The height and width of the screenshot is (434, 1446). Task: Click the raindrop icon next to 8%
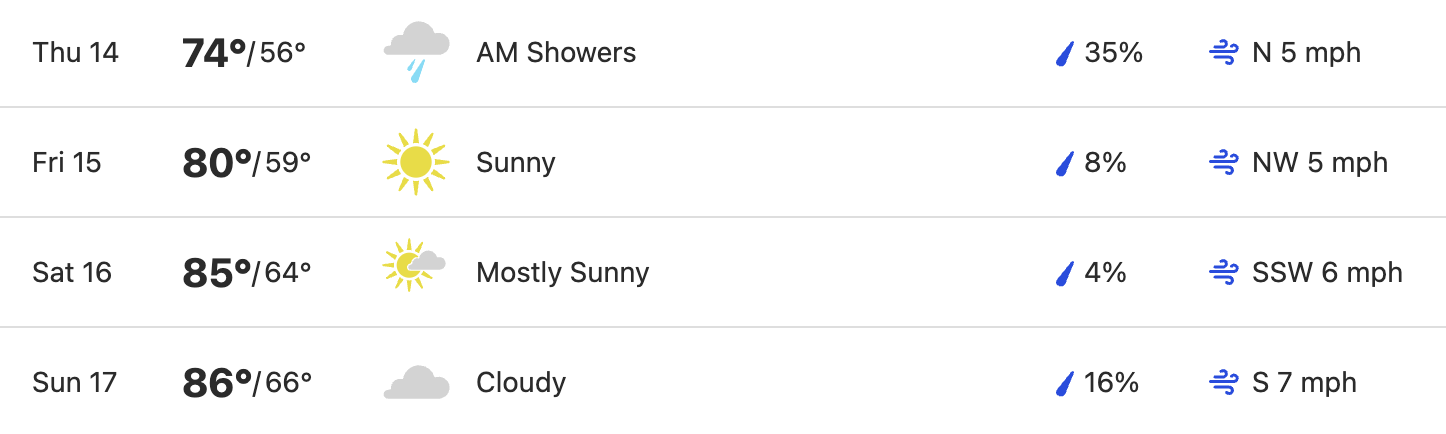(1065, 163)
